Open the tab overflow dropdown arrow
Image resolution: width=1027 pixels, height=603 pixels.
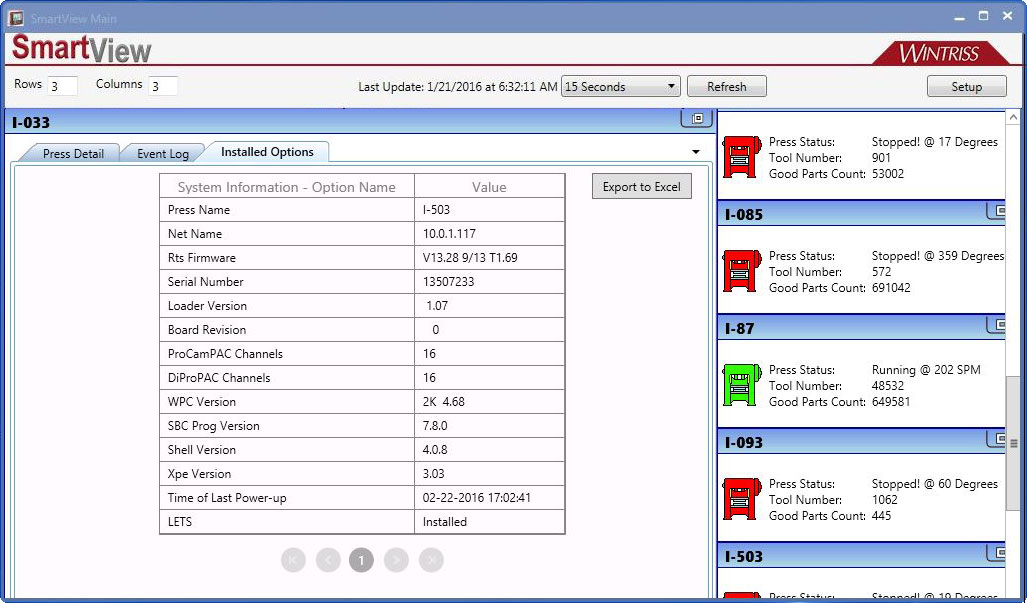696,152
